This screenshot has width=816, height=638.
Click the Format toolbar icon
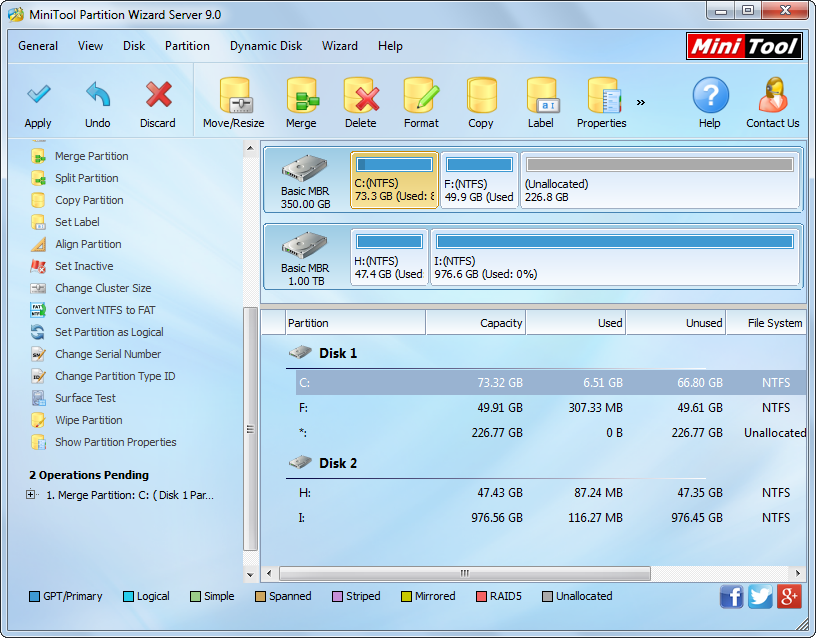click(x=422, y=95)
